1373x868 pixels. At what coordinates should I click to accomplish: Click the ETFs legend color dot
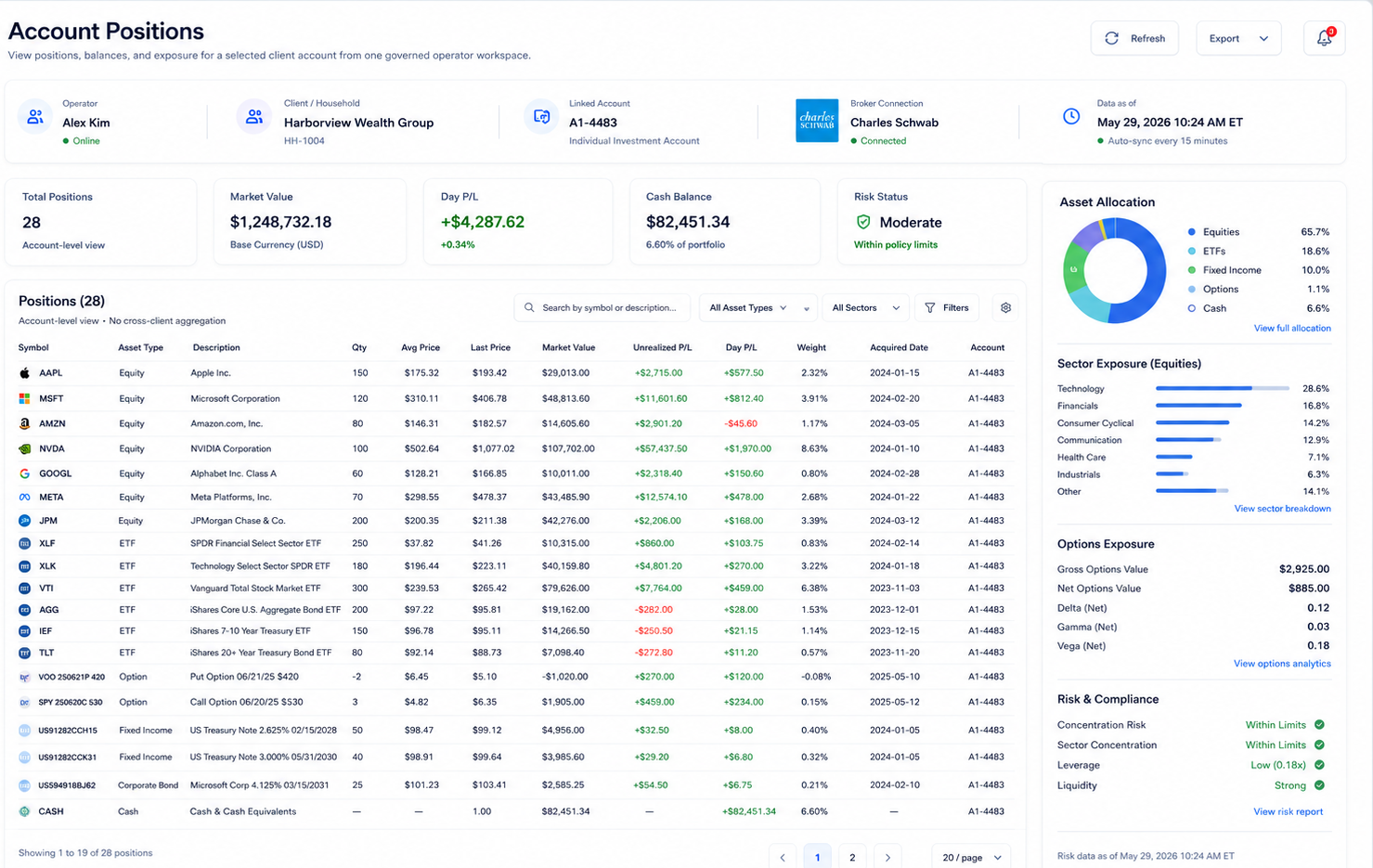pyautogui.click(x=1192, y=251)
